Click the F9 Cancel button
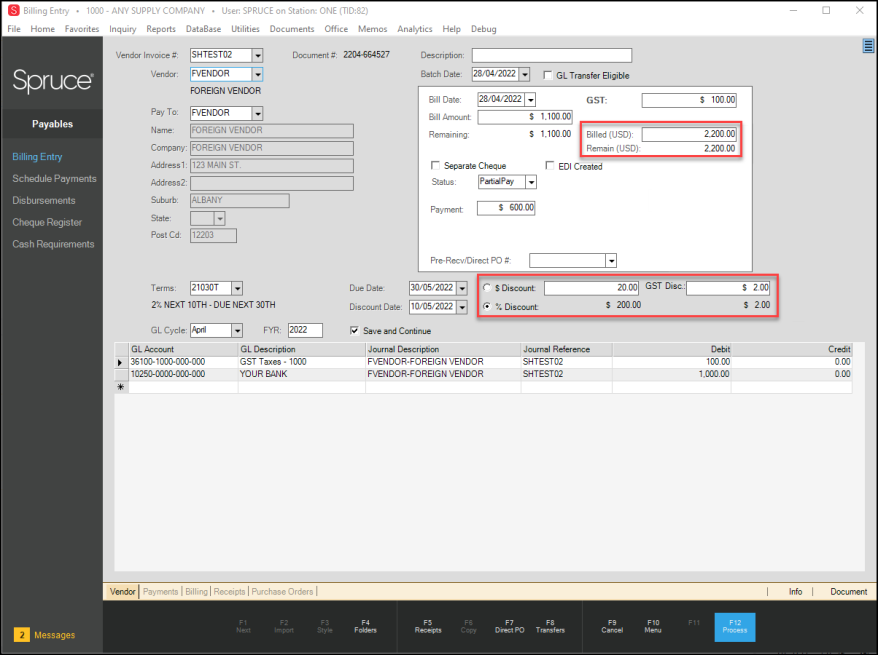Viewport: 878px width, 655px height. coord(612,626)
